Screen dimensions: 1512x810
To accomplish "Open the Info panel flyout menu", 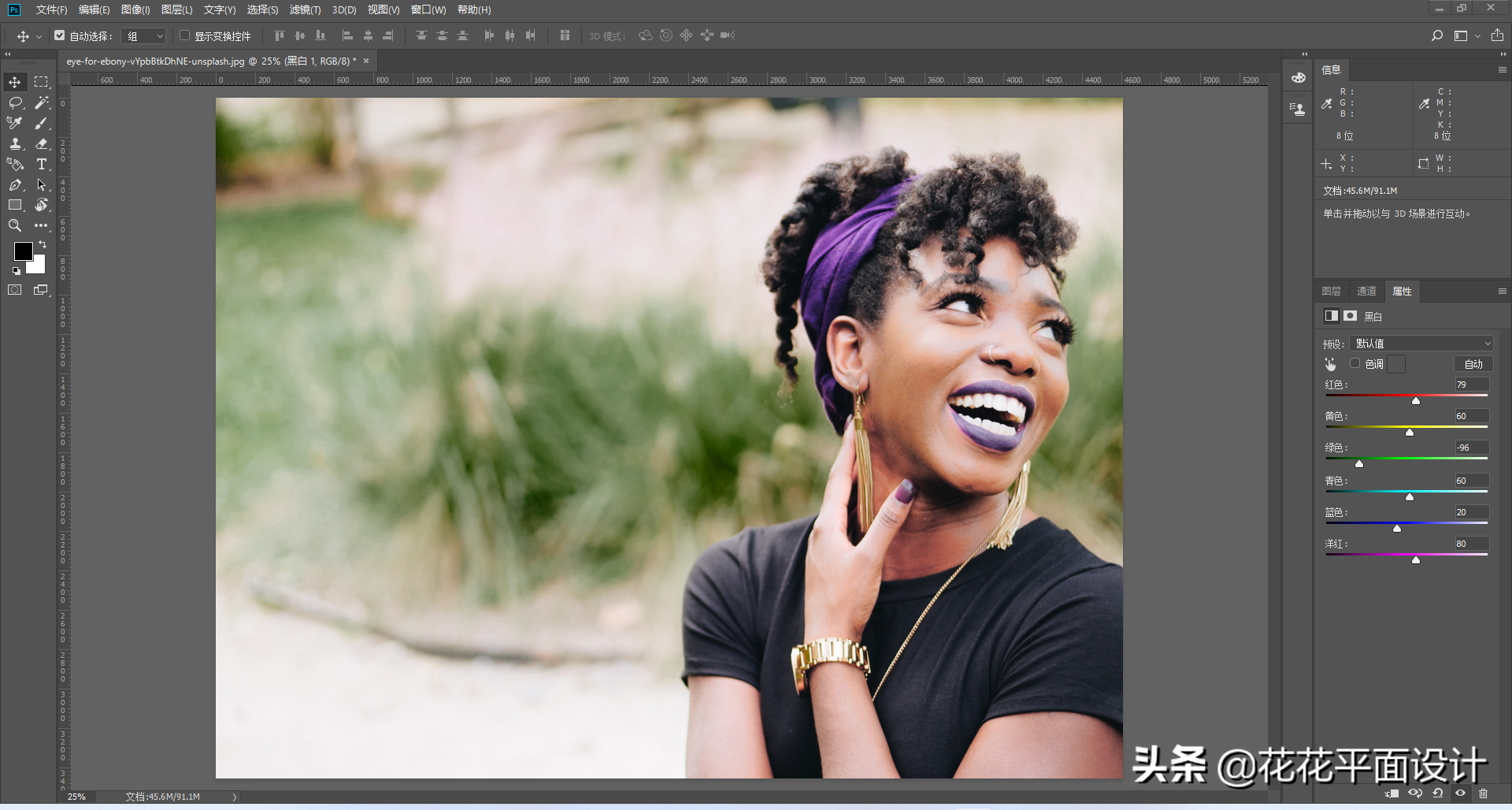I will point(1502,70).
